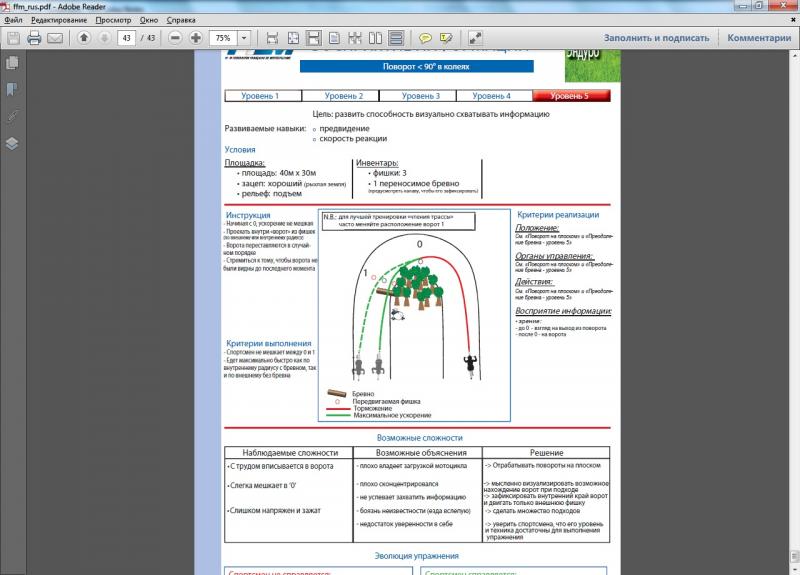The height and width of the screenshot is (575, 800).
Task: Add a sticky note comment icon
Action: coord(425,38)
